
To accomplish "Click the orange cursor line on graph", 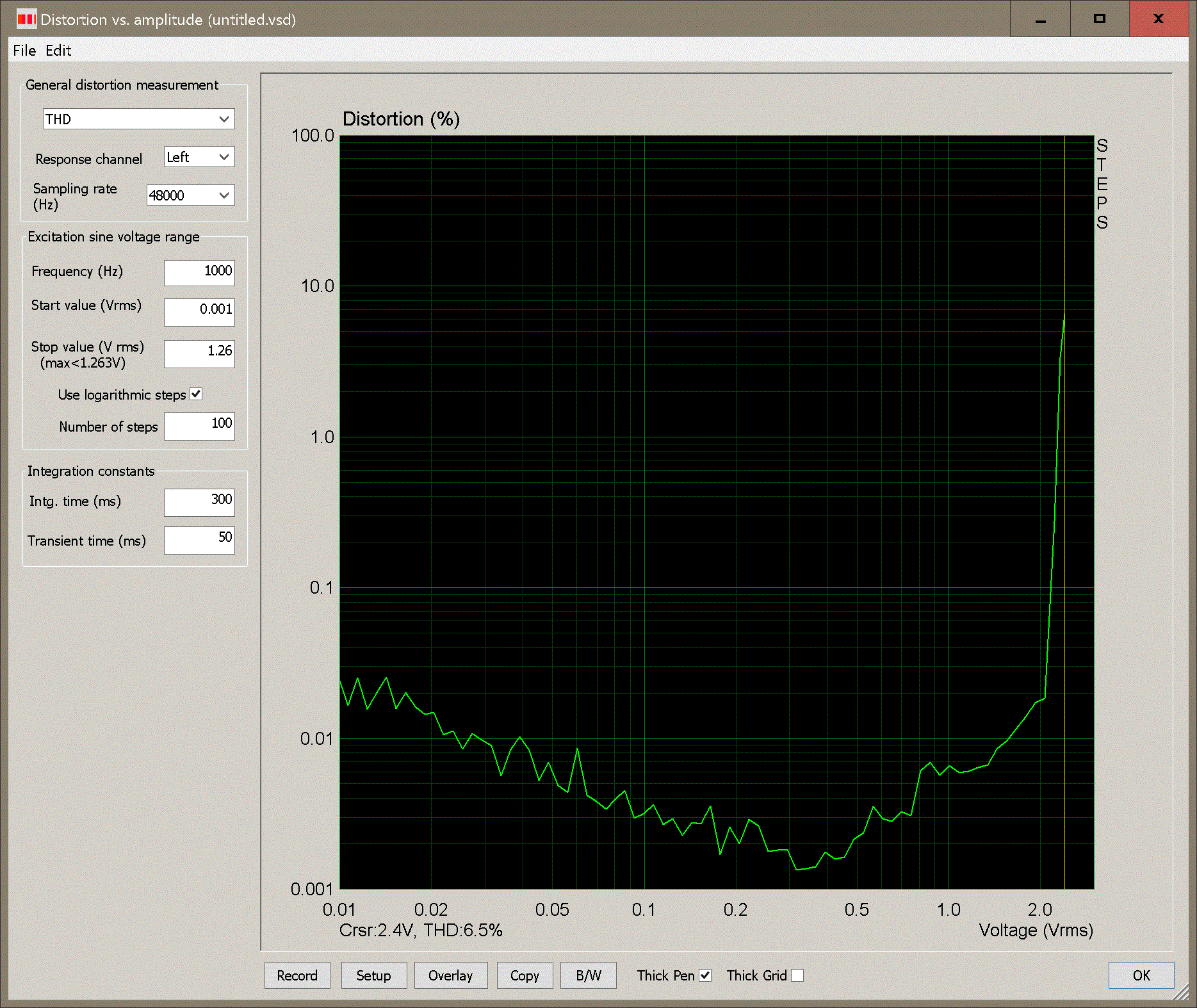I will (x=1064, y=512).
